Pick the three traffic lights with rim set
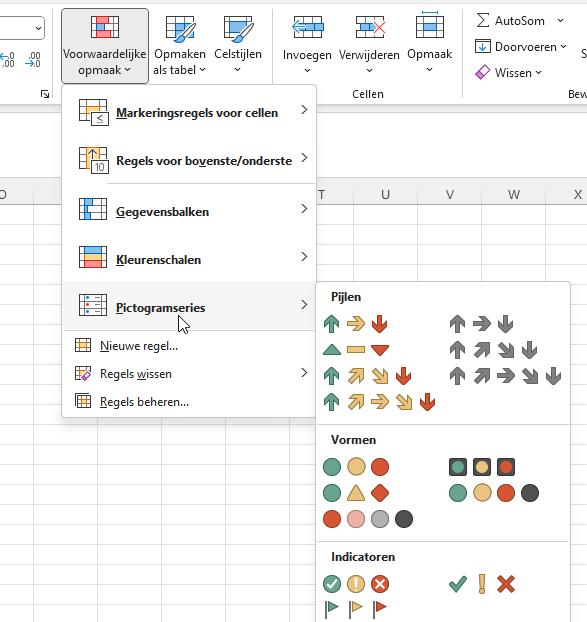Viewport: 587px width, 622px height. coord(482,467)
